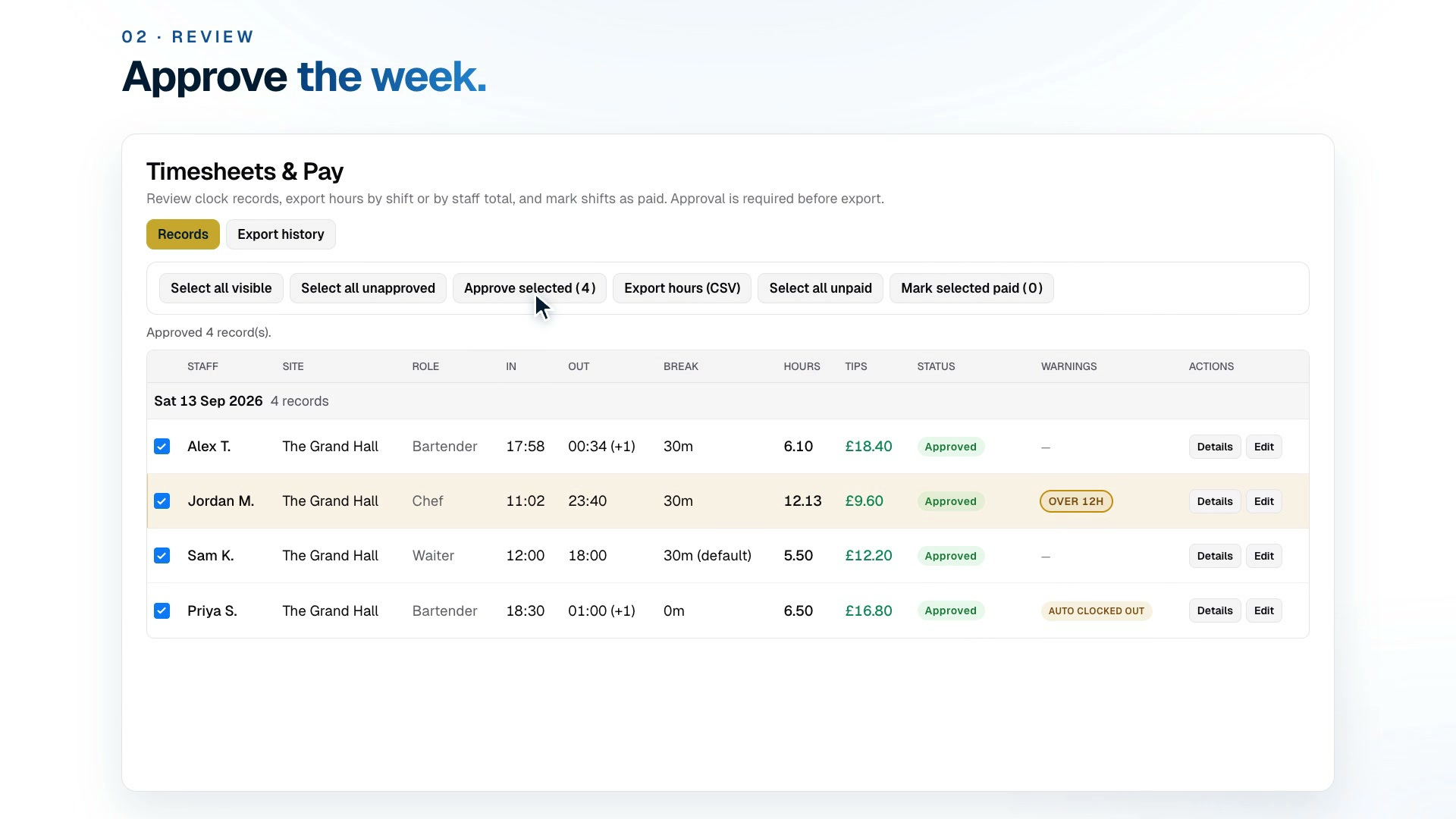Export hours (CSV)
Image resolution: width=1456 pixels, height=819 pixels.
click(x=682, y=288)
